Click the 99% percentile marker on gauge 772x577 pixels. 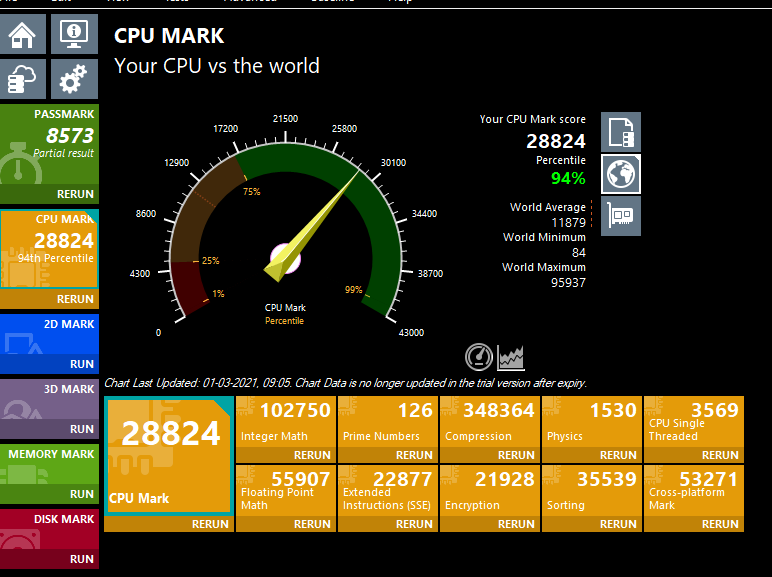click(354, 289)
